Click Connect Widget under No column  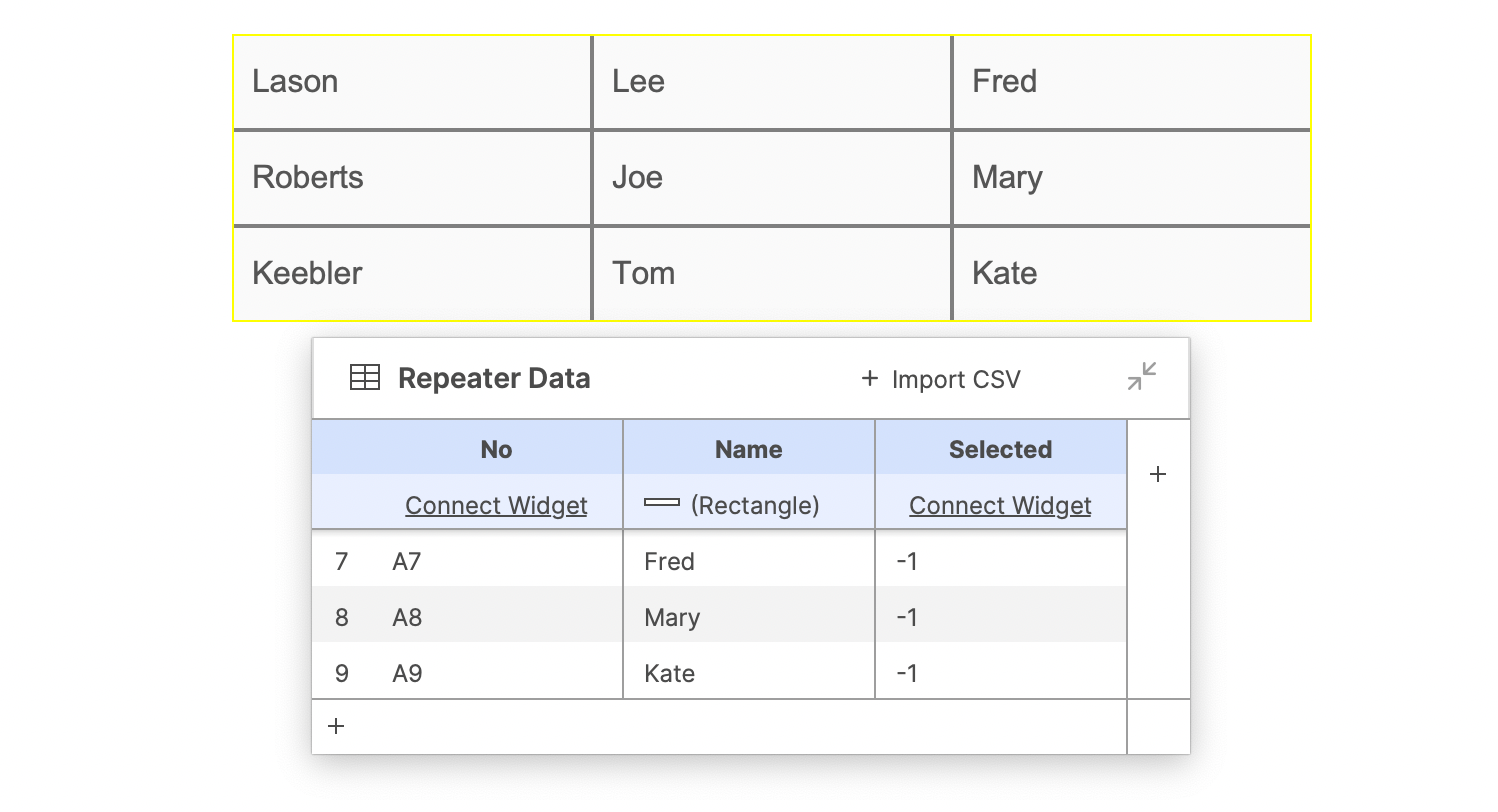(x=496, y=505)
